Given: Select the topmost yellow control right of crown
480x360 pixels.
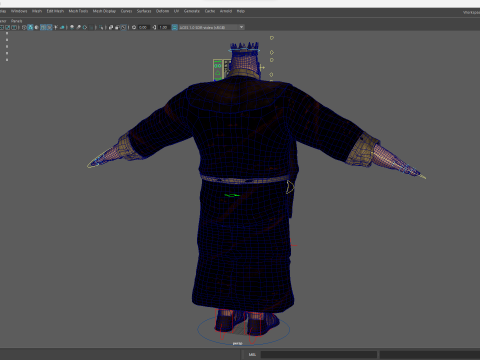Looking at the screenshot, I should (x=272, y=38).
